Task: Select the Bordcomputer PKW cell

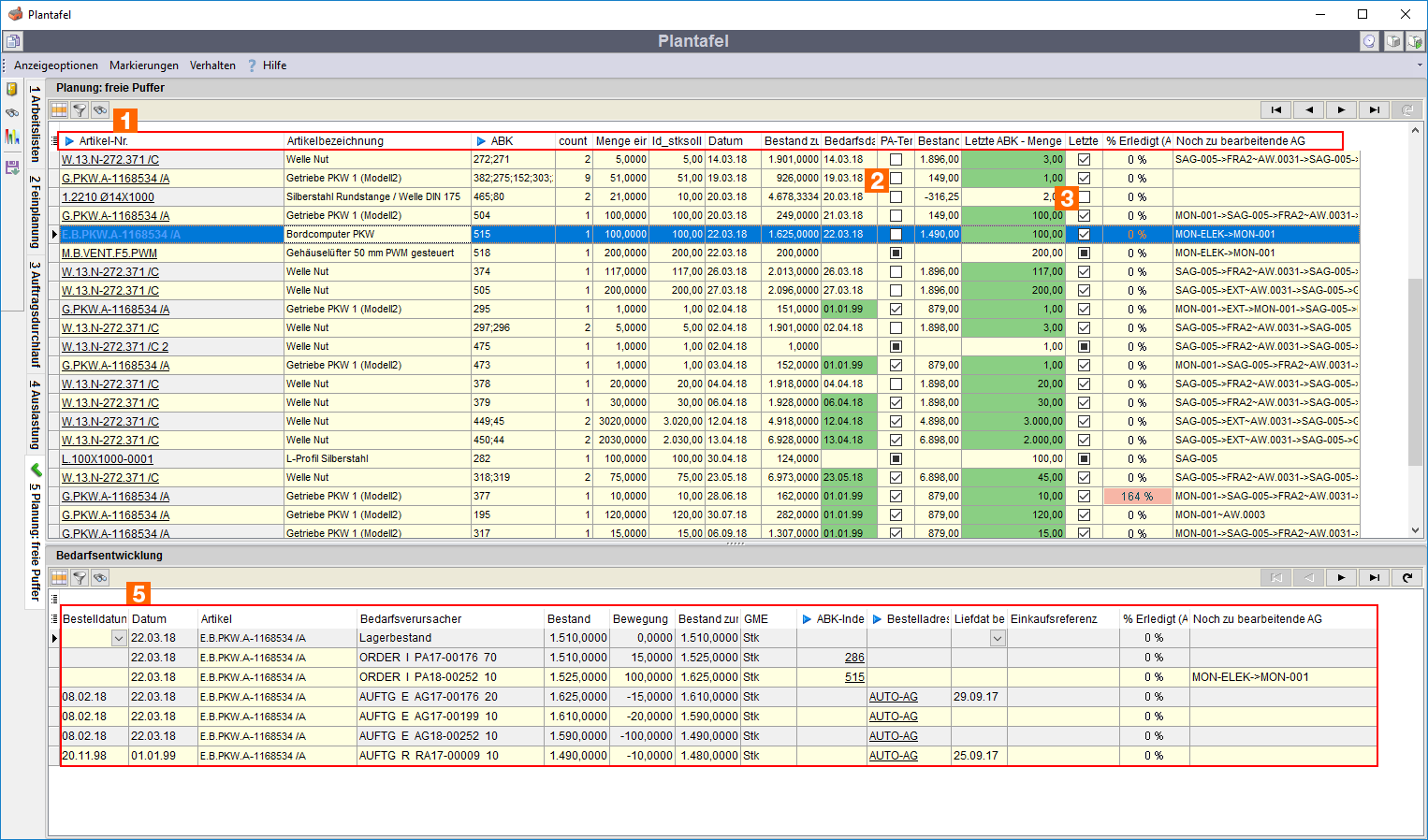Action: coord(377,234)
